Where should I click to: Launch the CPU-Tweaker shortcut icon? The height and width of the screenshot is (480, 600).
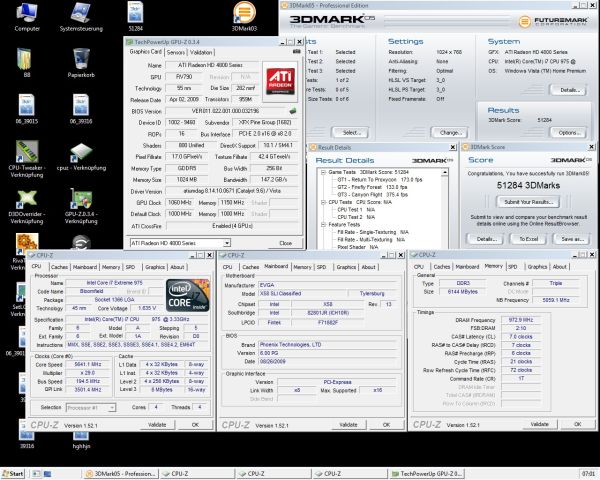[26, 159]
